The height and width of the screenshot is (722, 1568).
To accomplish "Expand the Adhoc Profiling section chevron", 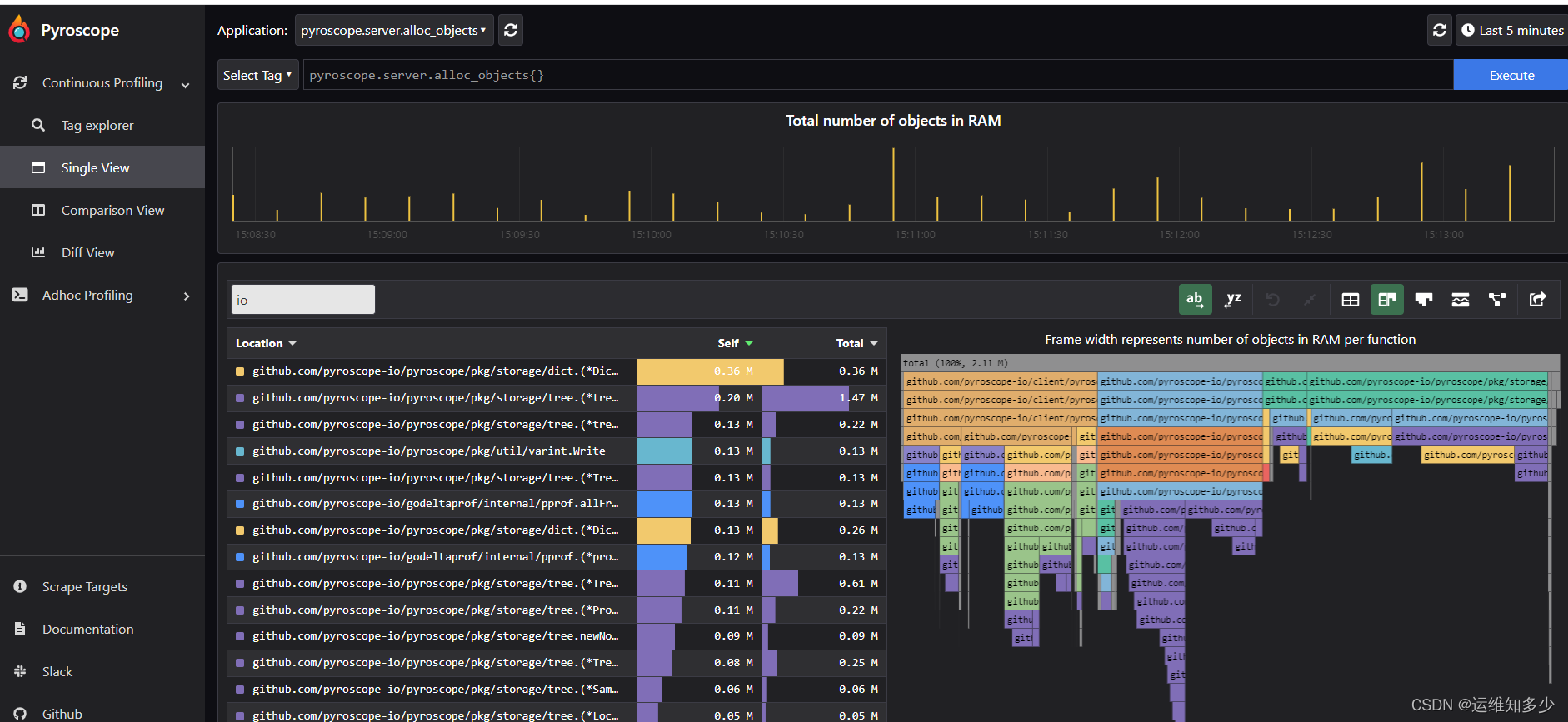I will point(187,296).
